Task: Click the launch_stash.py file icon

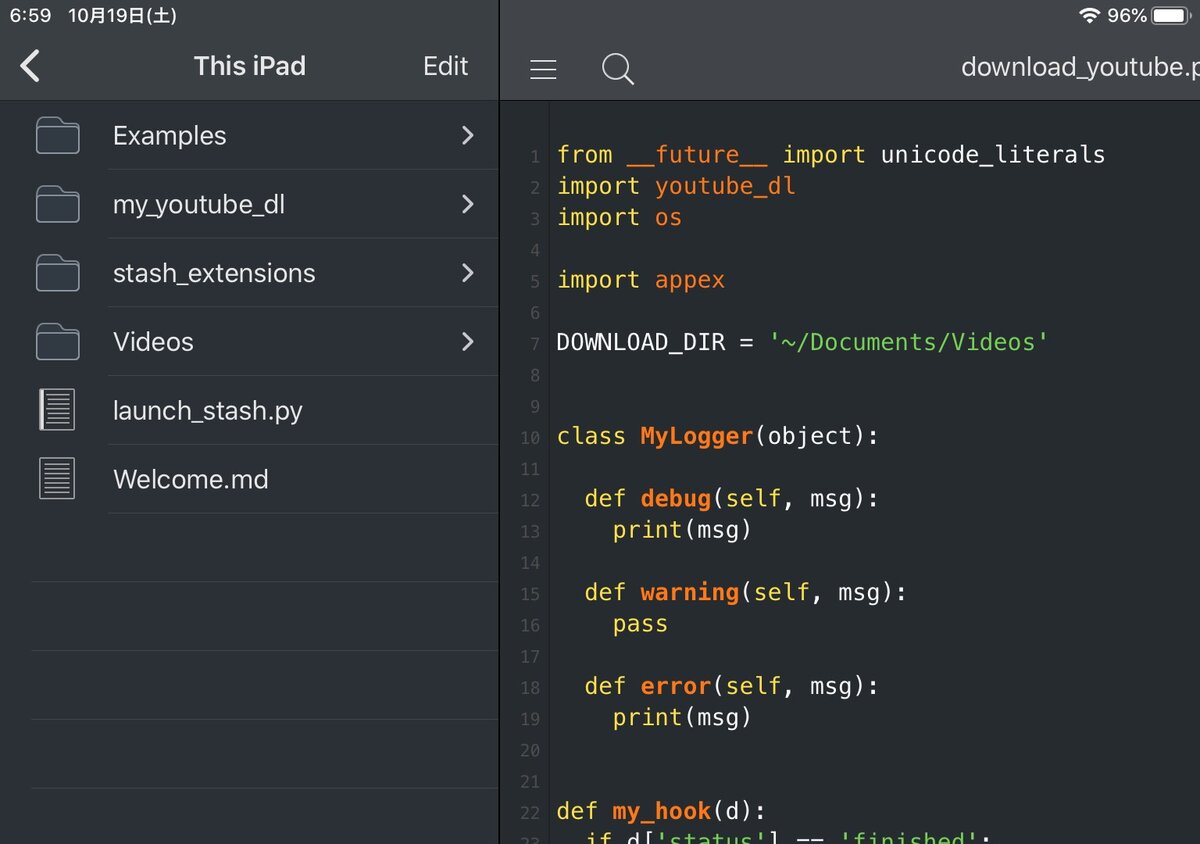Action: click(57, 410)
